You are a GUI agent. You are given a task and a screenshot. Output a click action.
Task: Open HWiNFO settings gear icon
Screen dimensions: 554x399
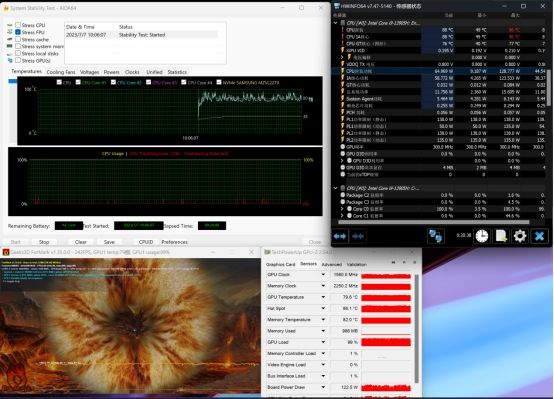[x=519, y=236]
